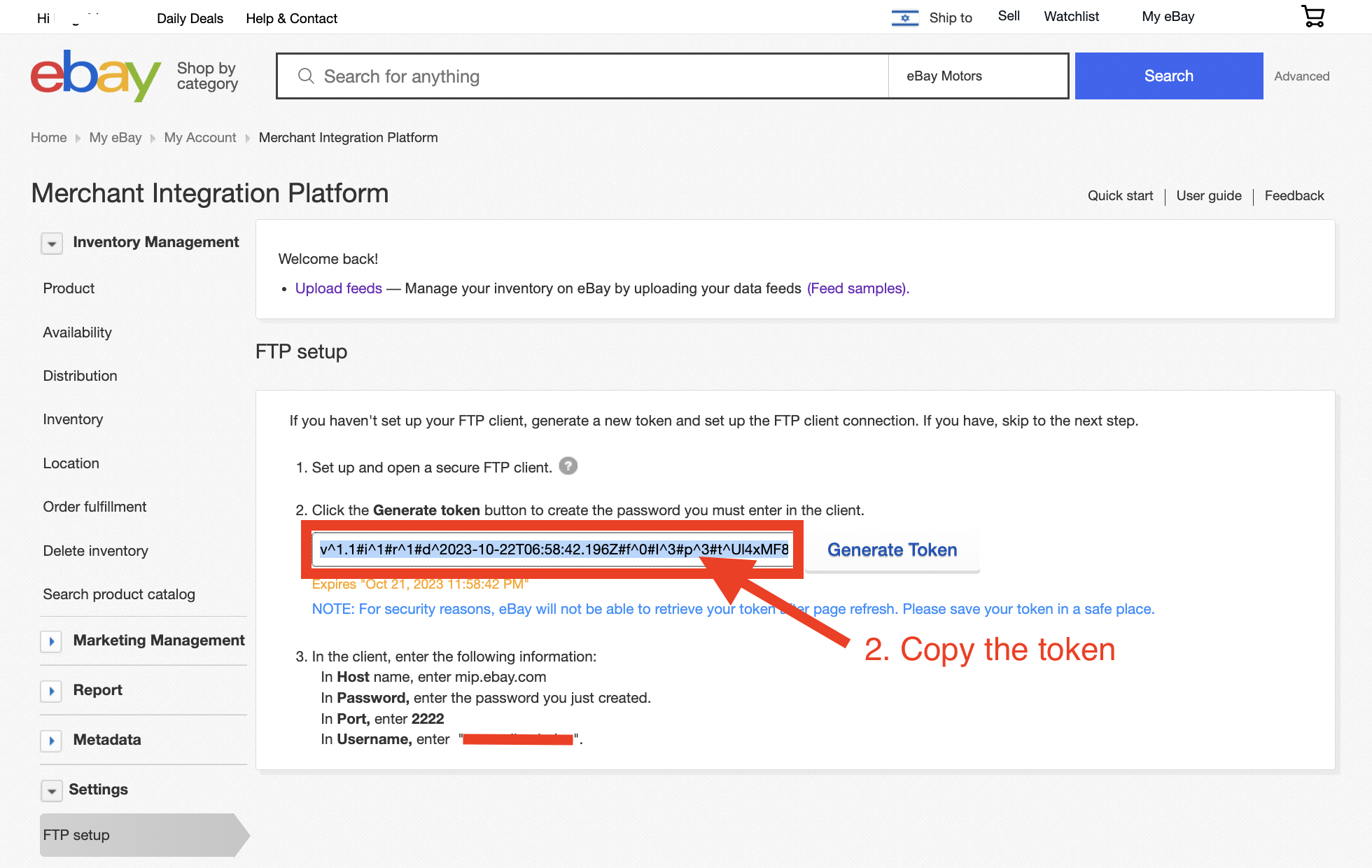Open the User guide link

(1208, 196)
